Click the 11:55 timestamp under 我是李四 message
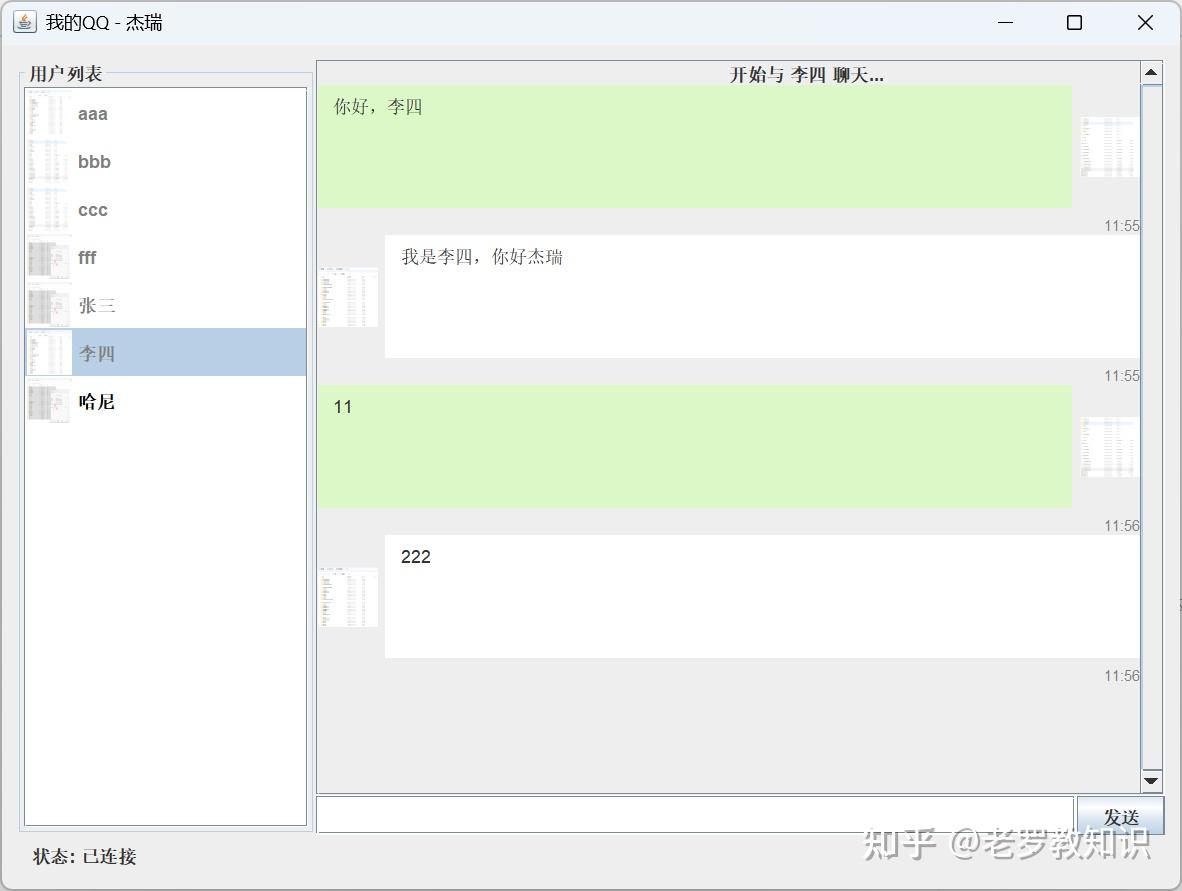1182x891 pixels. [1122, 375]
